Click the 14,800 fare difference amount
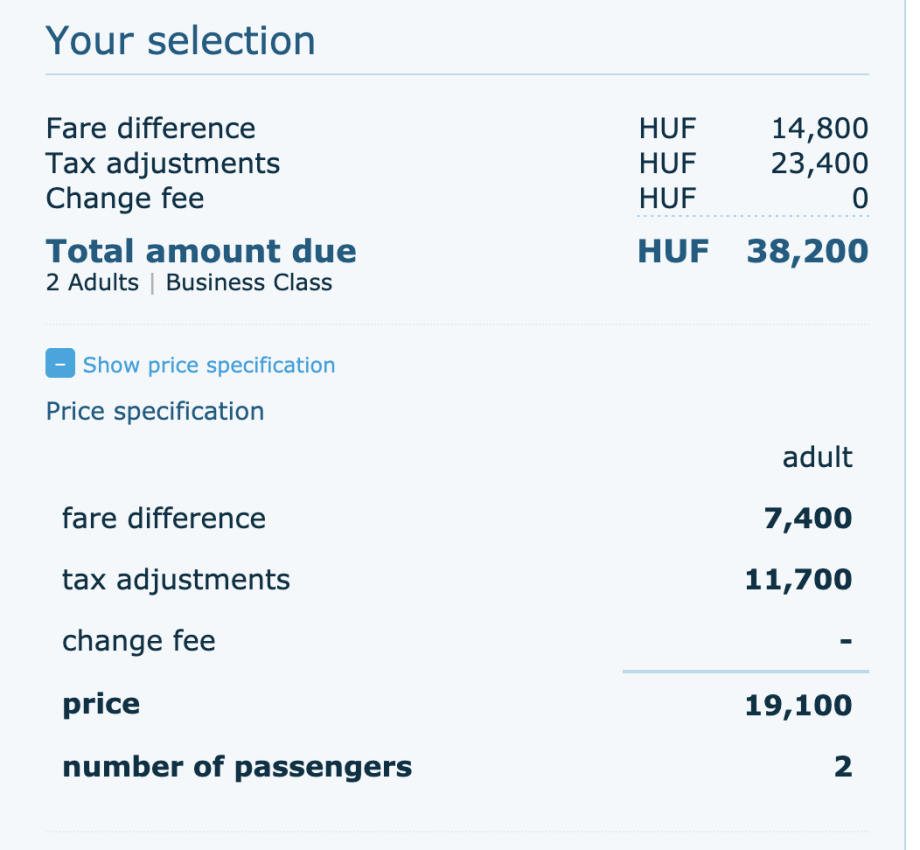Viewport: 920px width, 850px height. click(819, 128)
